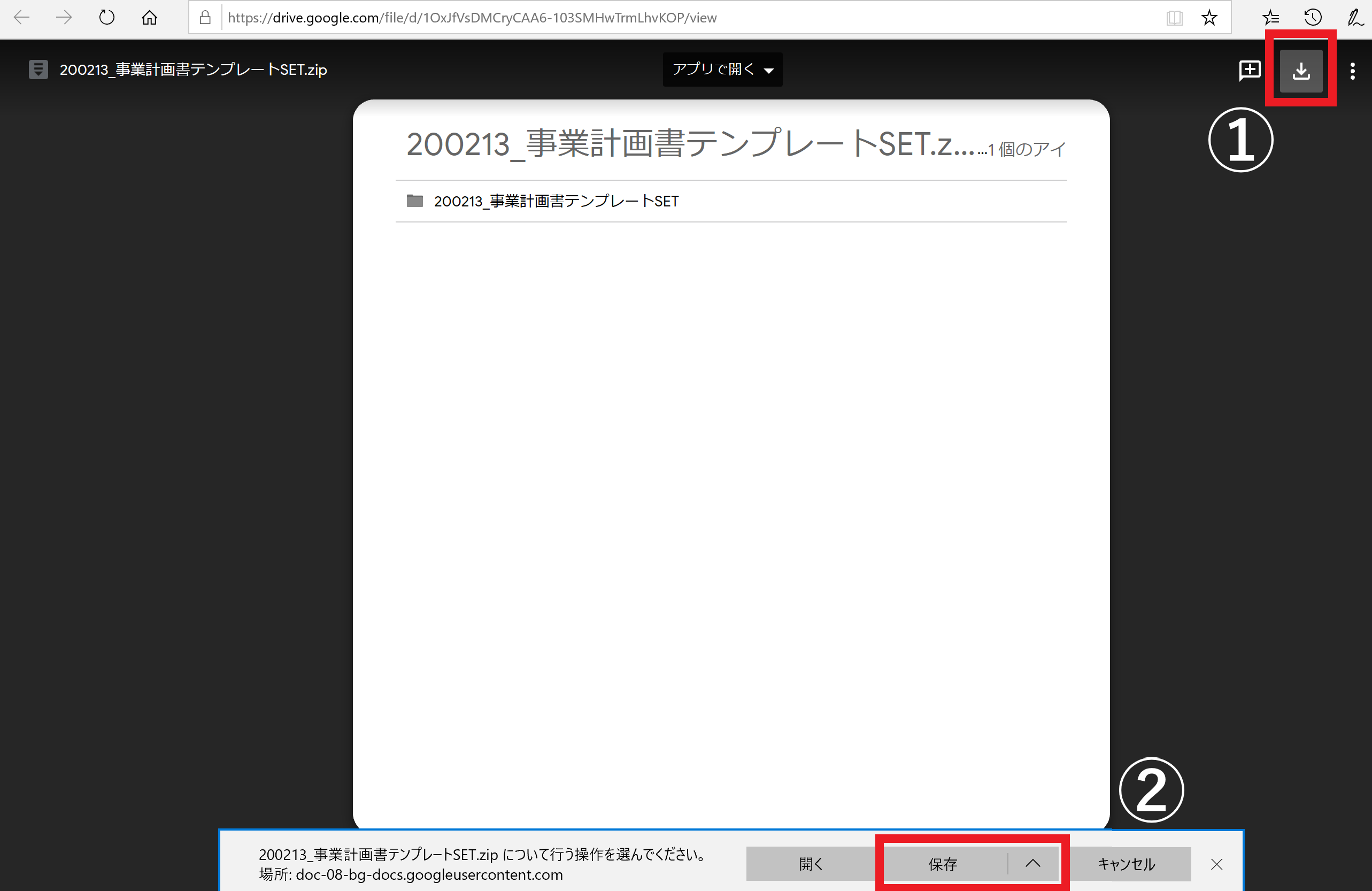Click the web notes pen icon
This screenshot has width=1372, height=891.
(1354, 17)
